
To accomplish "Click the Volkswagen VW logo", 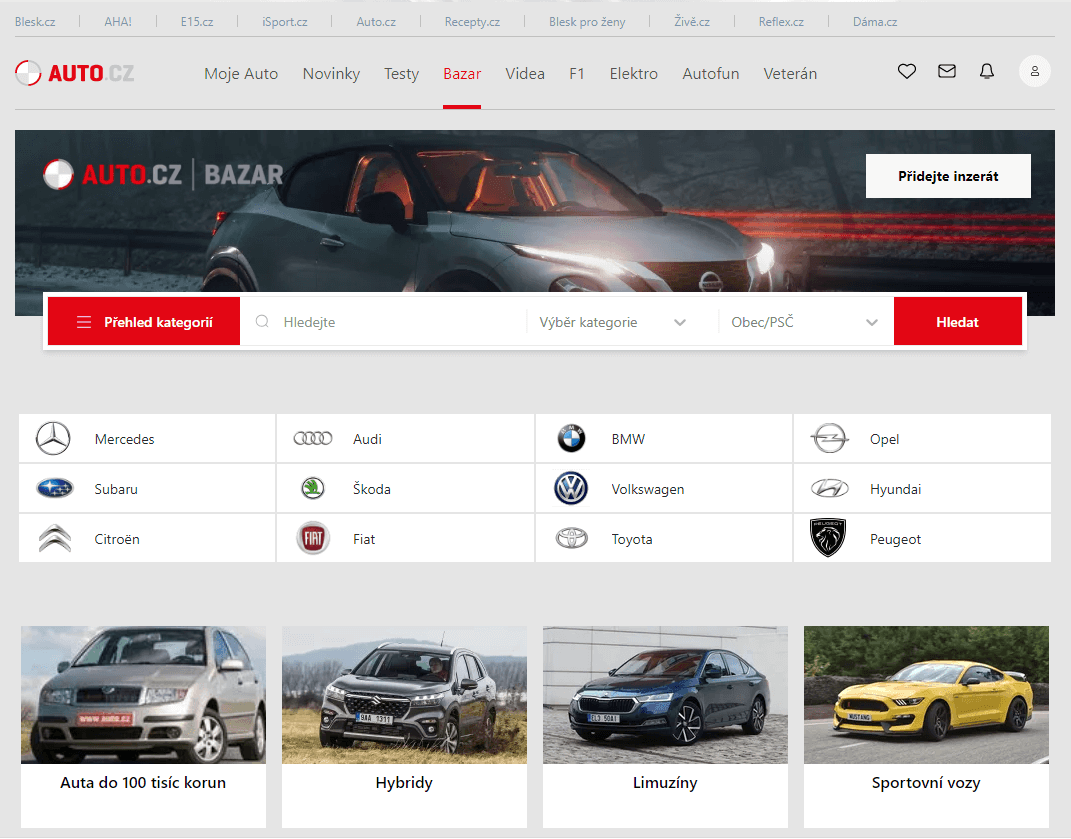I will point(571,489).
